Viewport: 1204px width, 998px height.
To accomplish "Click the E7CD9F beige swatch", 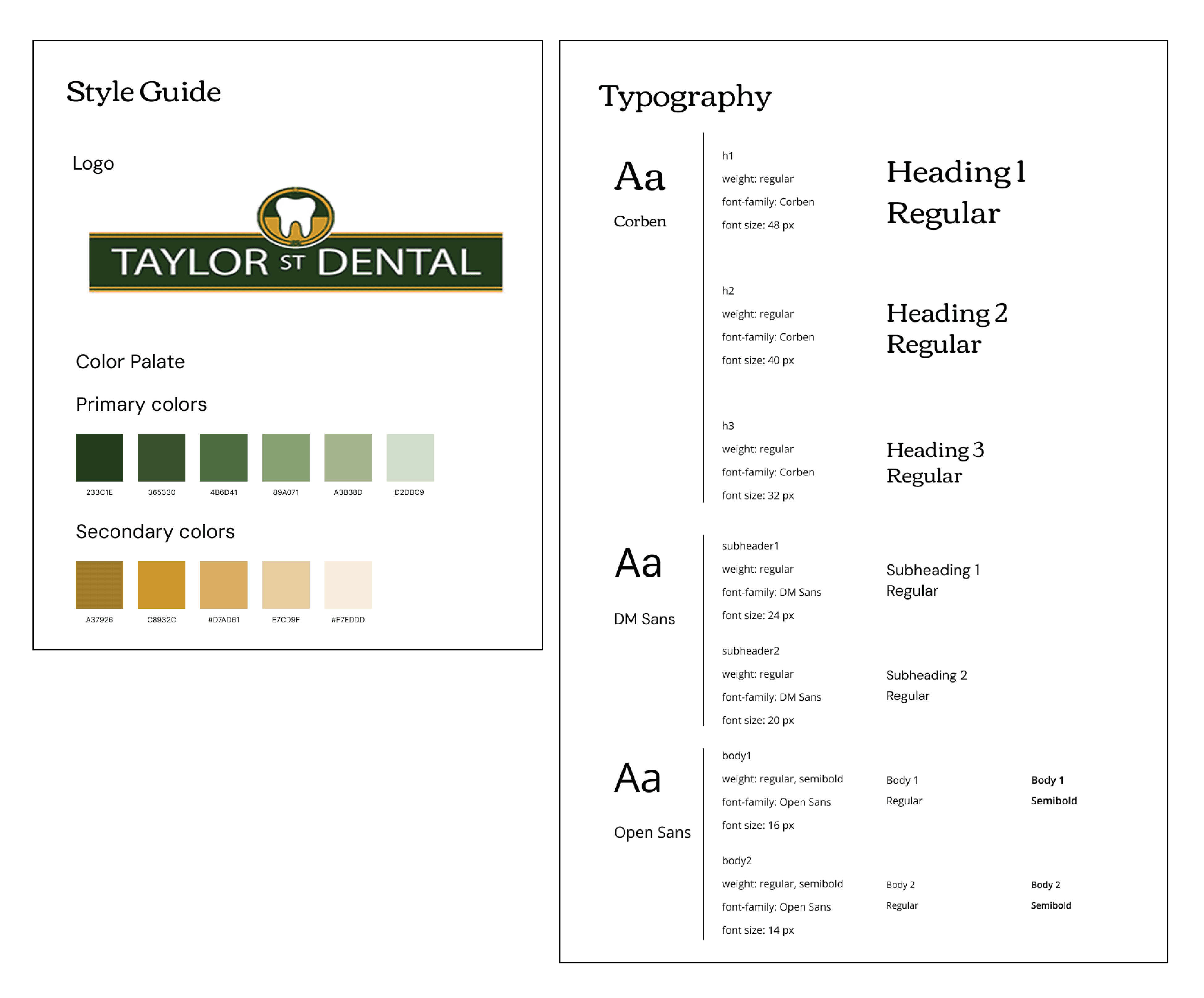I will [x=286, y=584].
